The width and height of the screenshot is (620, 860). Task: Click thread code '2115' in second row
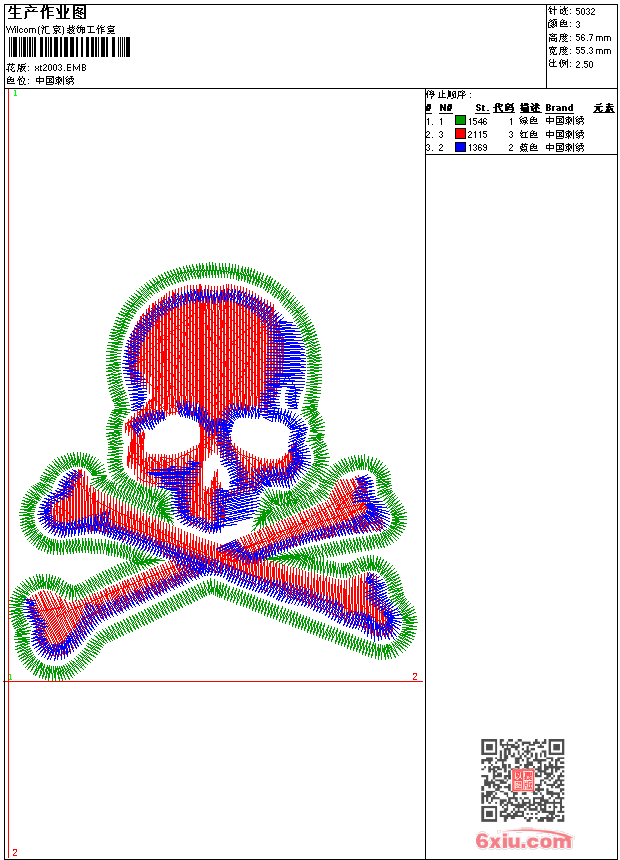477,134
